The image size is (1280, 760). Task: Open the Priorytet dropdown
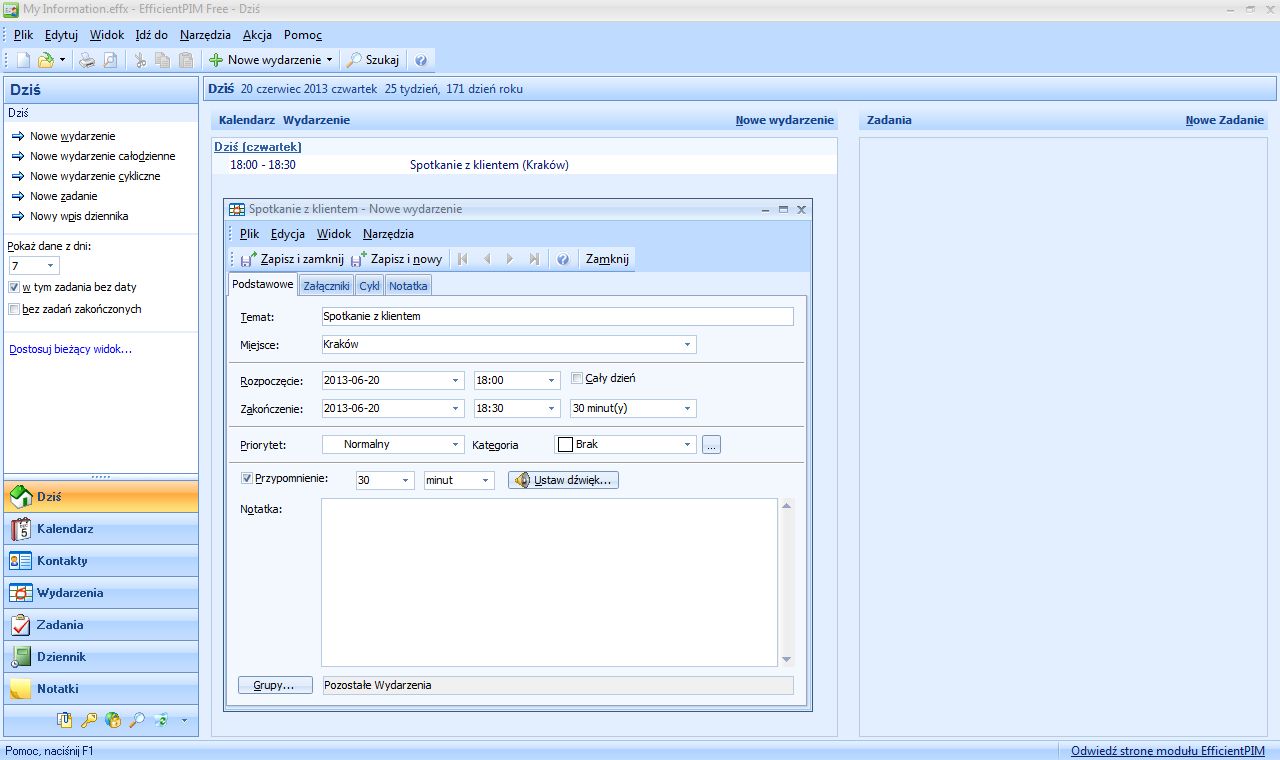point(455,444)
